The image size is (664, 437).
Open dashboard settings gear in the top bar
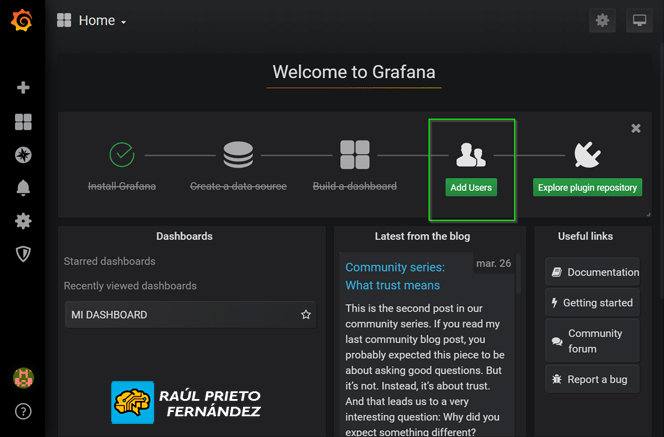pyautogui.click(x=602, y=21)
